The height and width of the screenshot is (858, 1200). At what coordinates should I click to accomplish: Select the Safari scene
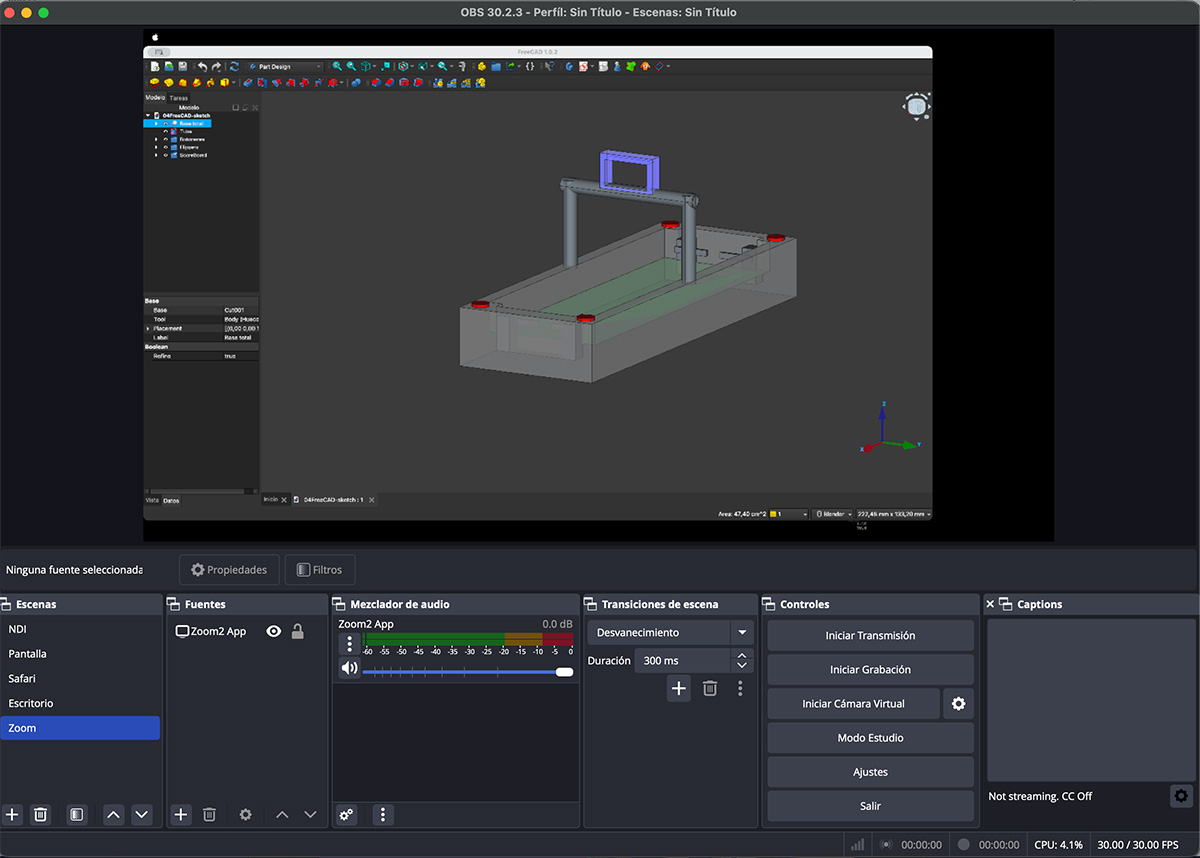tap(22, 679)
